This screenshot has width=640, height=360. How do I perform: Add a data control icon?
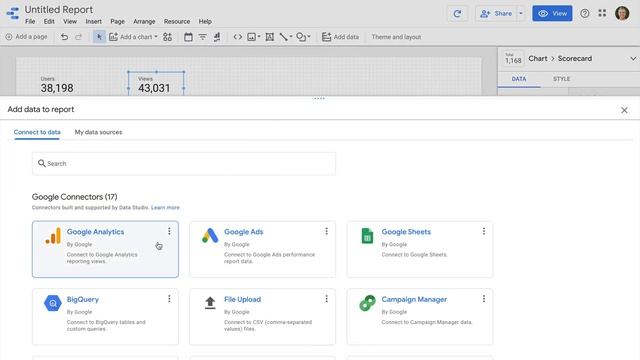[217, 37]
